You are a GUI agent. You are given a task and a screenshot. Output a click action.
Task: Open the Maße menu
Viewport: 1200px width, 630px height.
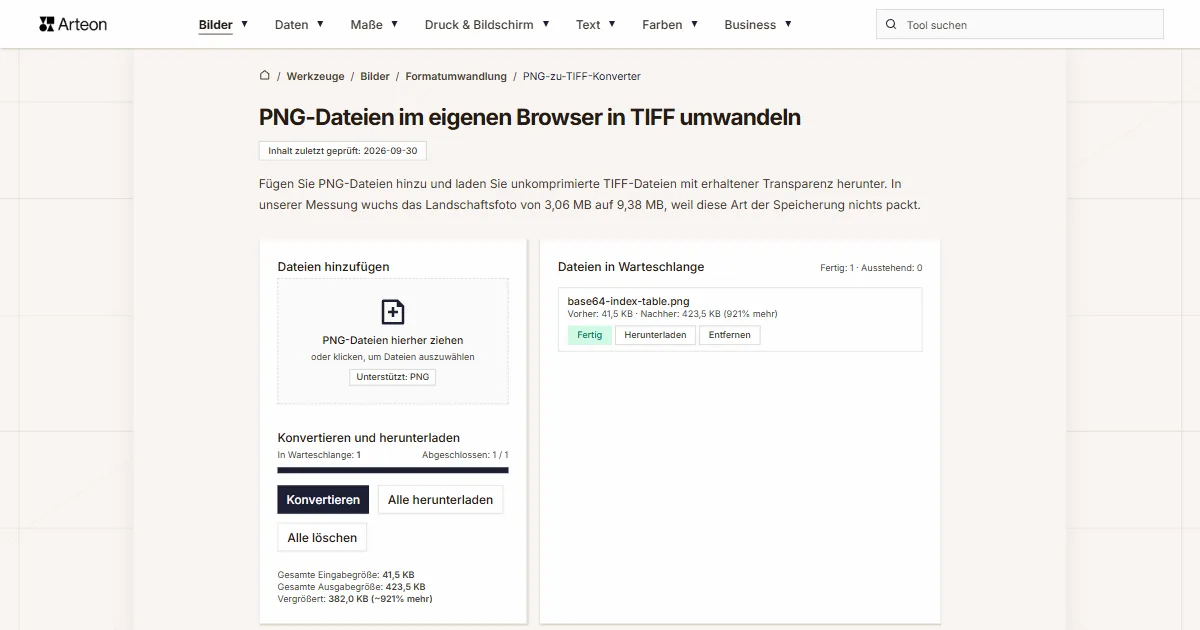coord(367,24)
